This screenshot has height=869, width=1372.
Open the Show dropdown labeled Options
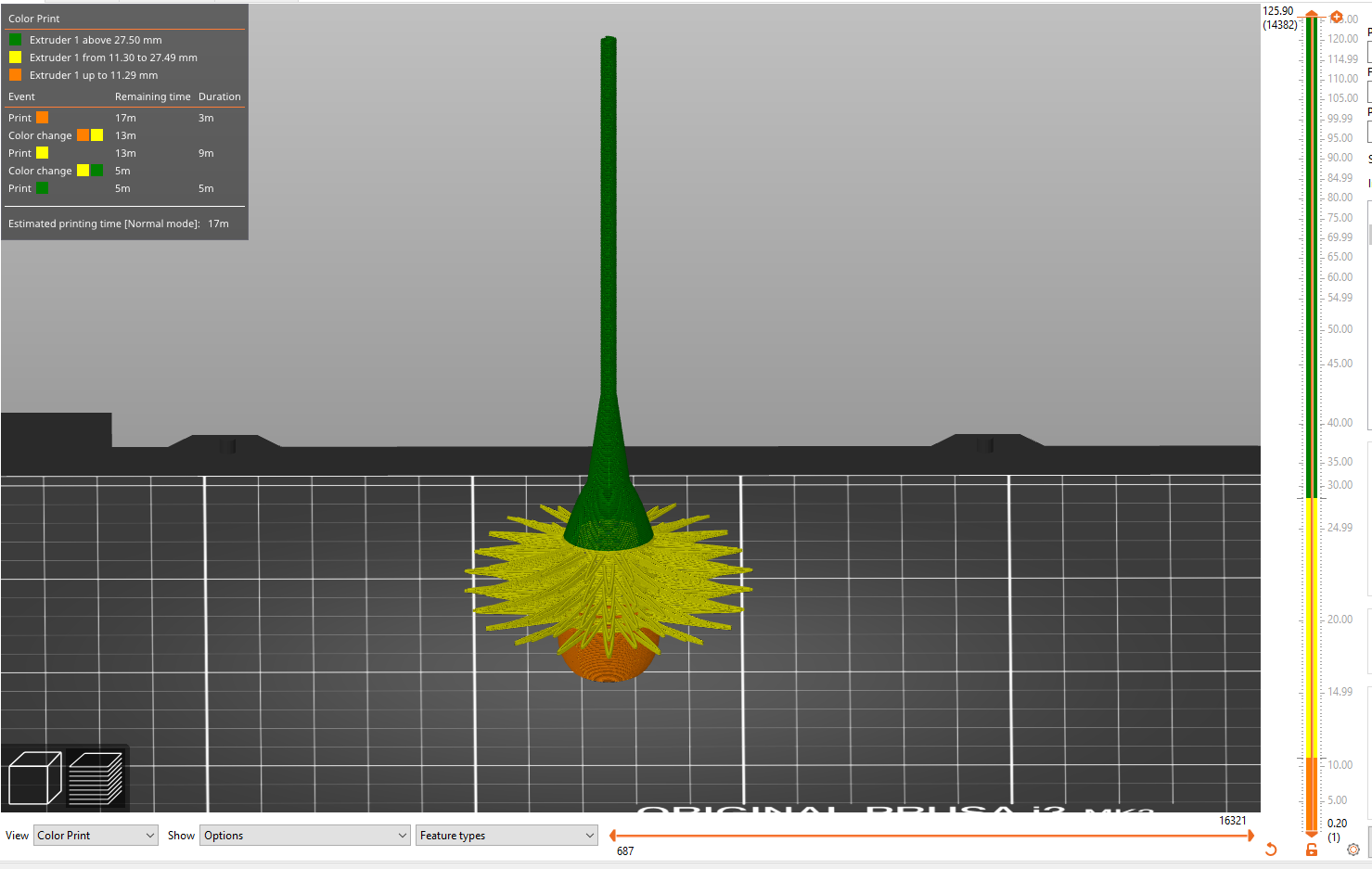(x=305, y=836)
